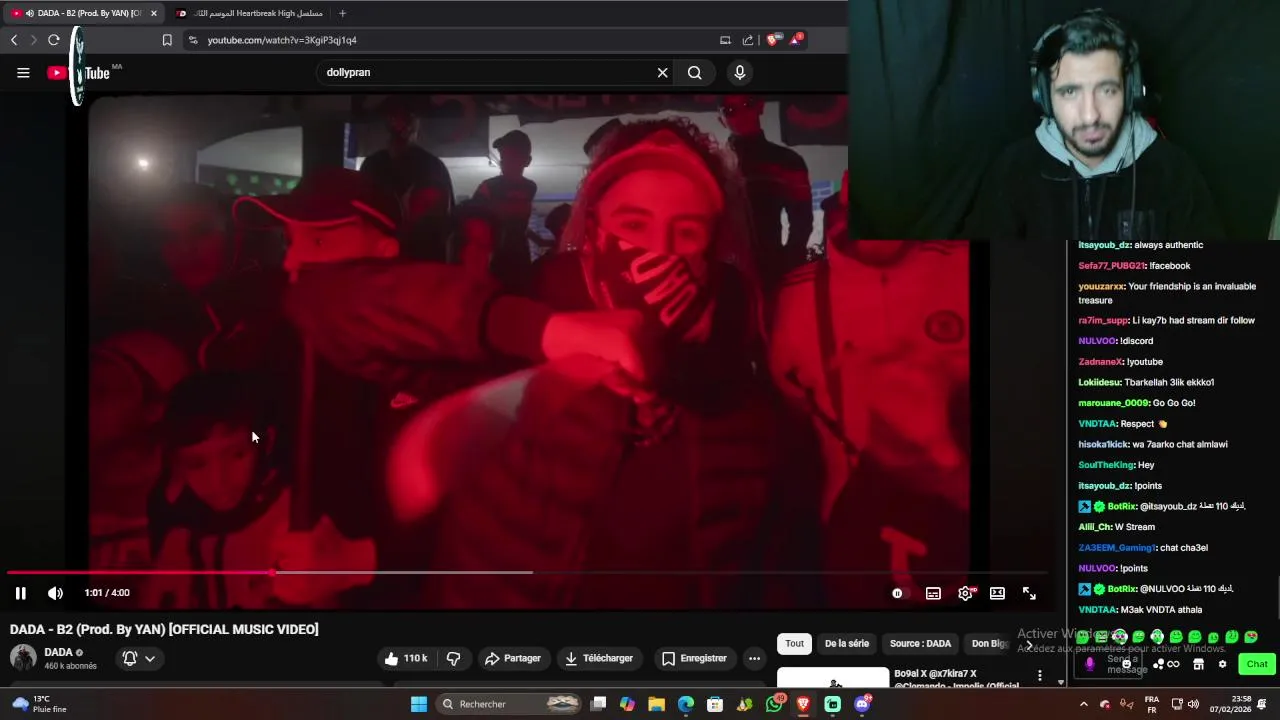Bookmark this page with the bookmark icon
Screen dimensions: 1280x720
click(x=167, y=40)
